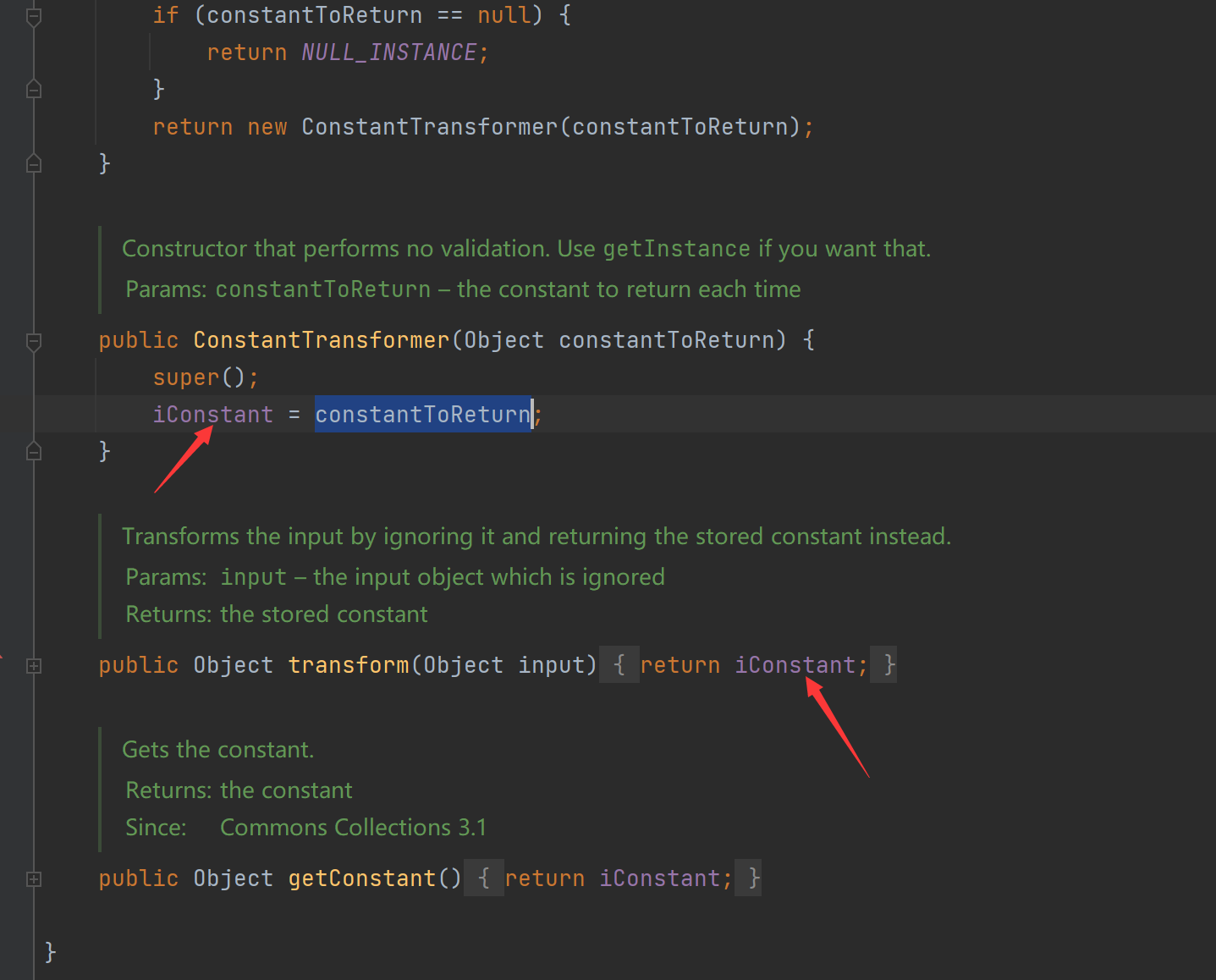Collapse the if block using gutter fold icon
Viewport: 1216px width, 980px height.
click(x=34, y=17)
